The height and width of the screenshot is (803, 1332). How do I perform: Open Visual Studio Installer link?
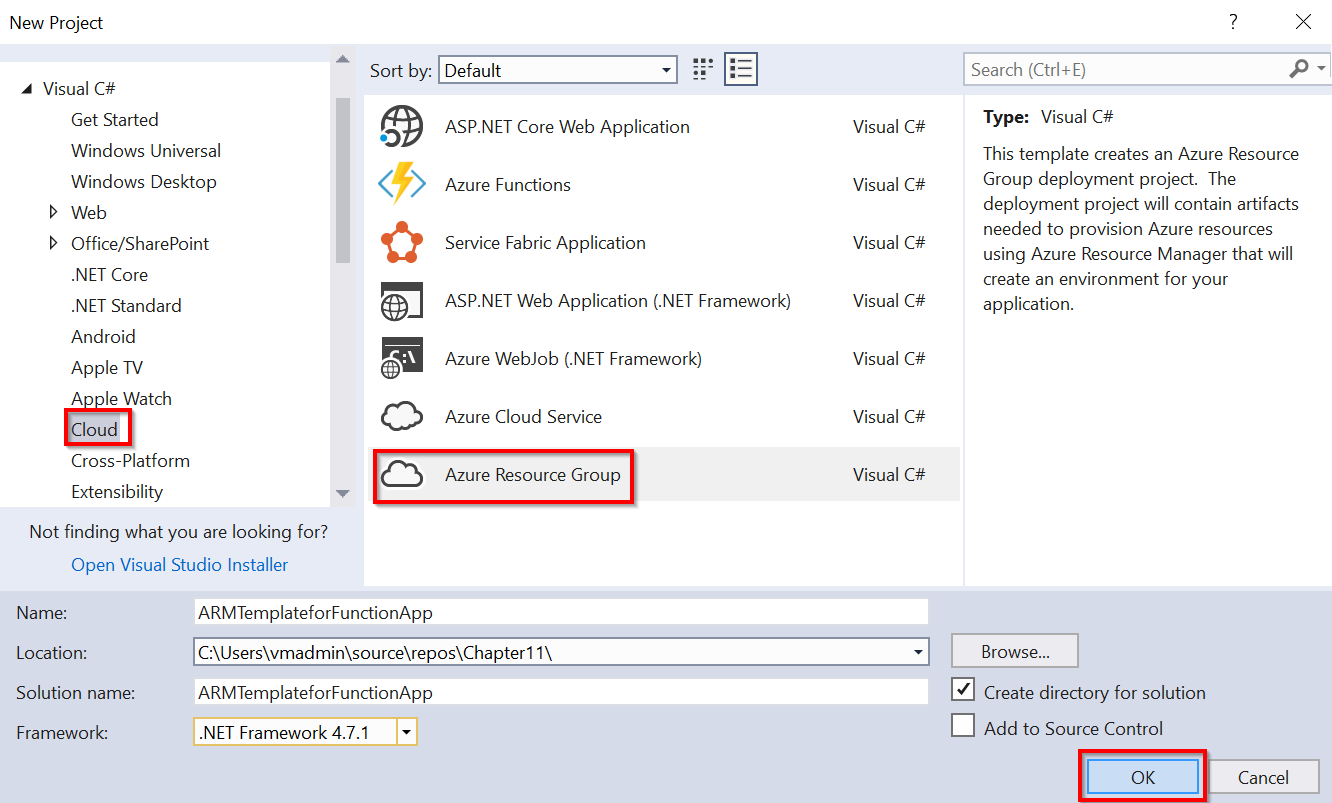tap(179, 565)
